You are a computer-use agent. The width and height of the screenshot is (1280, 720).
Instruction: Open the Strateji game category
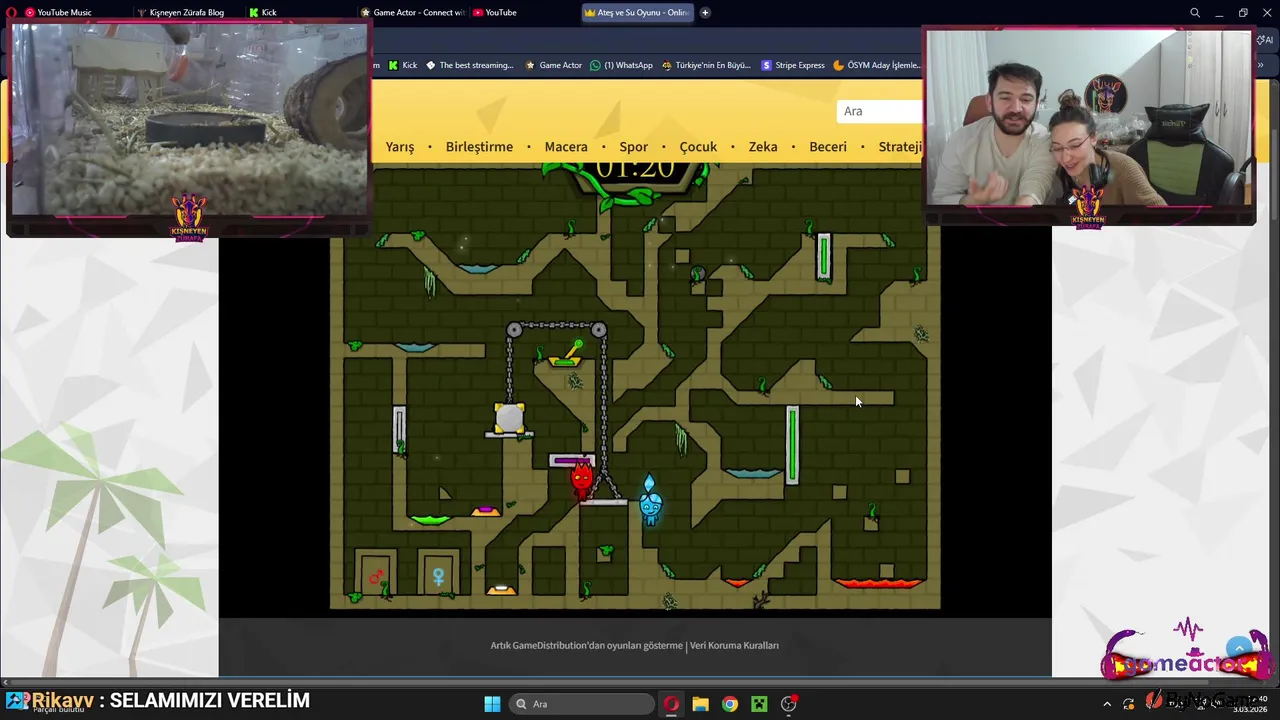click(x=900, y=147)
